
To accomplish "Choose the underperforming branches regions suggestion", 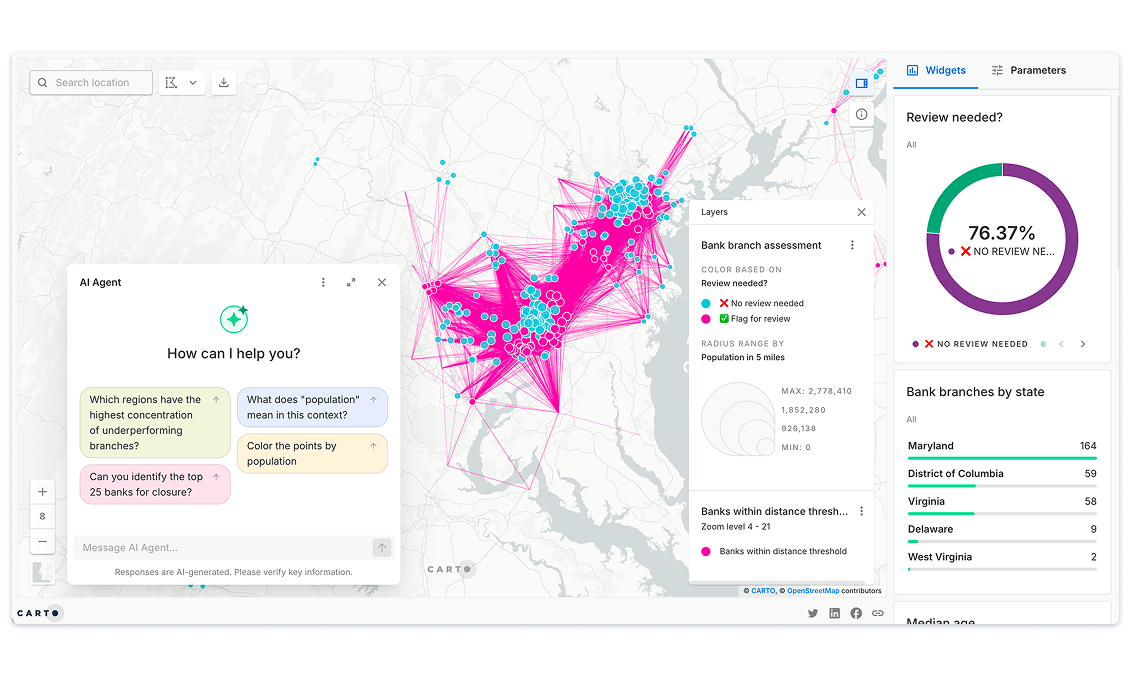I will 155,423.
